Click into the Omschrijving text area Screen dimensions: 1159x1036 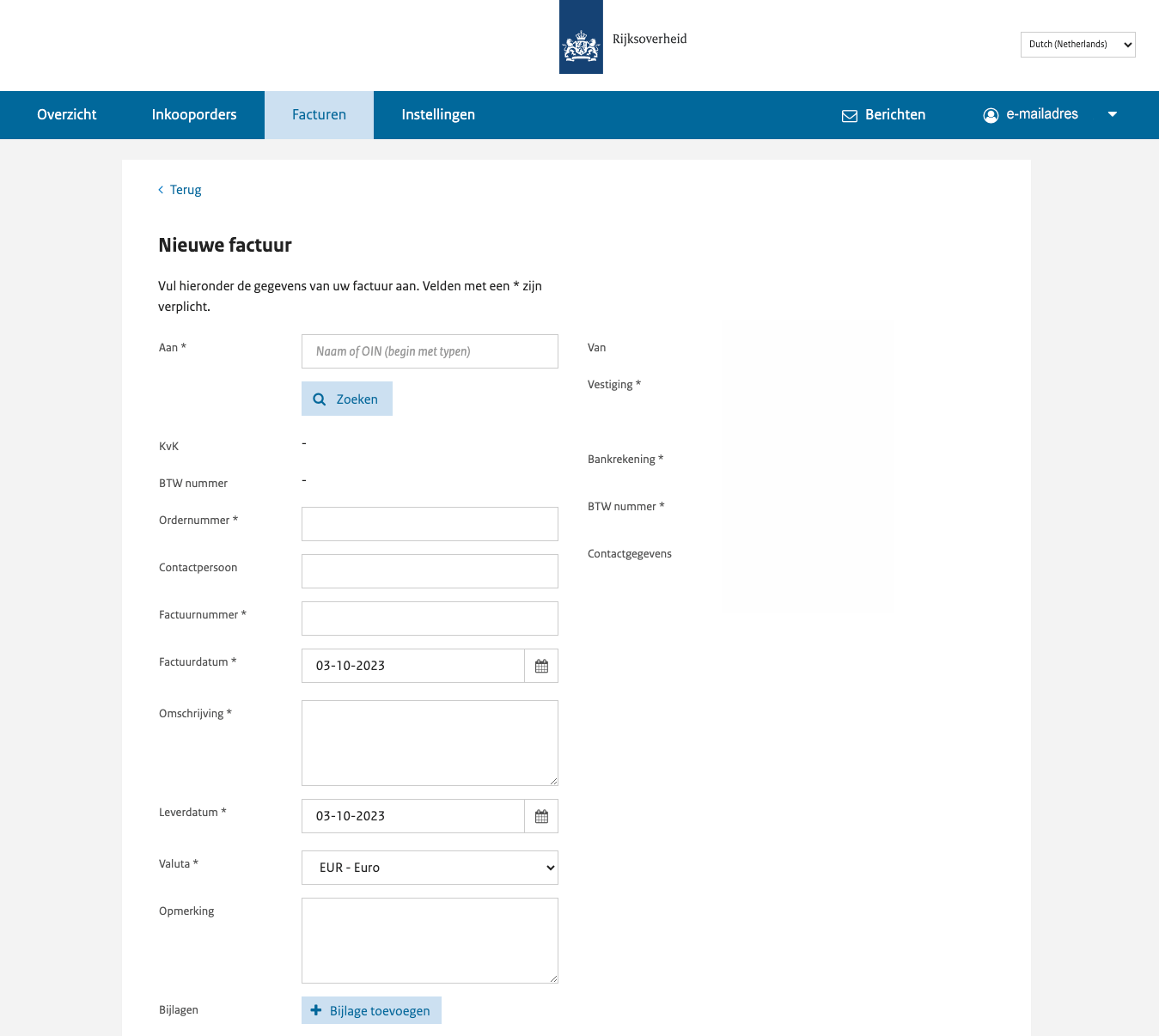[x=430, y=743]
